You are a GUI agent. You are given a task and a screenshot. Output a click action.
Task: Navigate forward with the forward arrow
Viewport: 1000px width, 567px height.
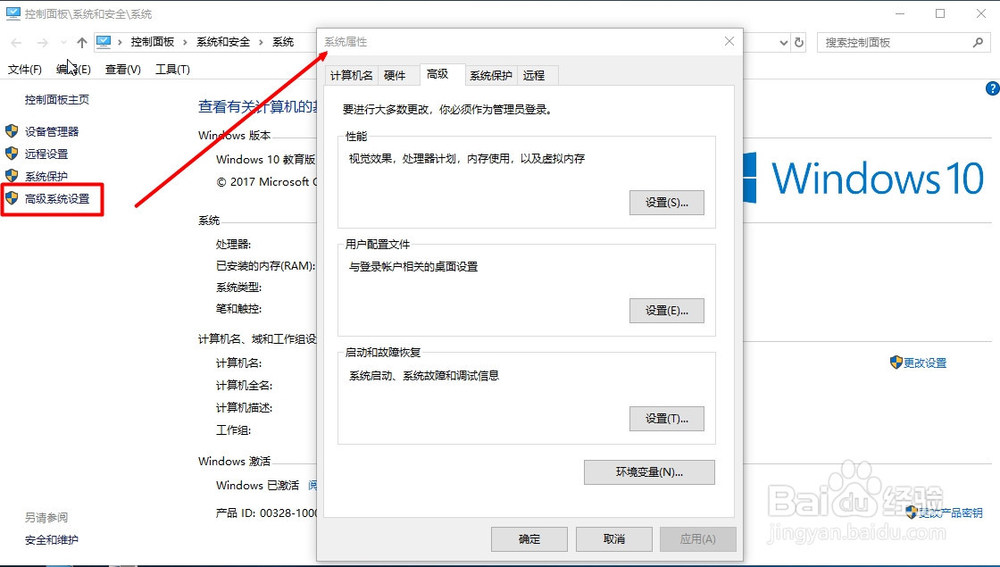coord(42,43)
